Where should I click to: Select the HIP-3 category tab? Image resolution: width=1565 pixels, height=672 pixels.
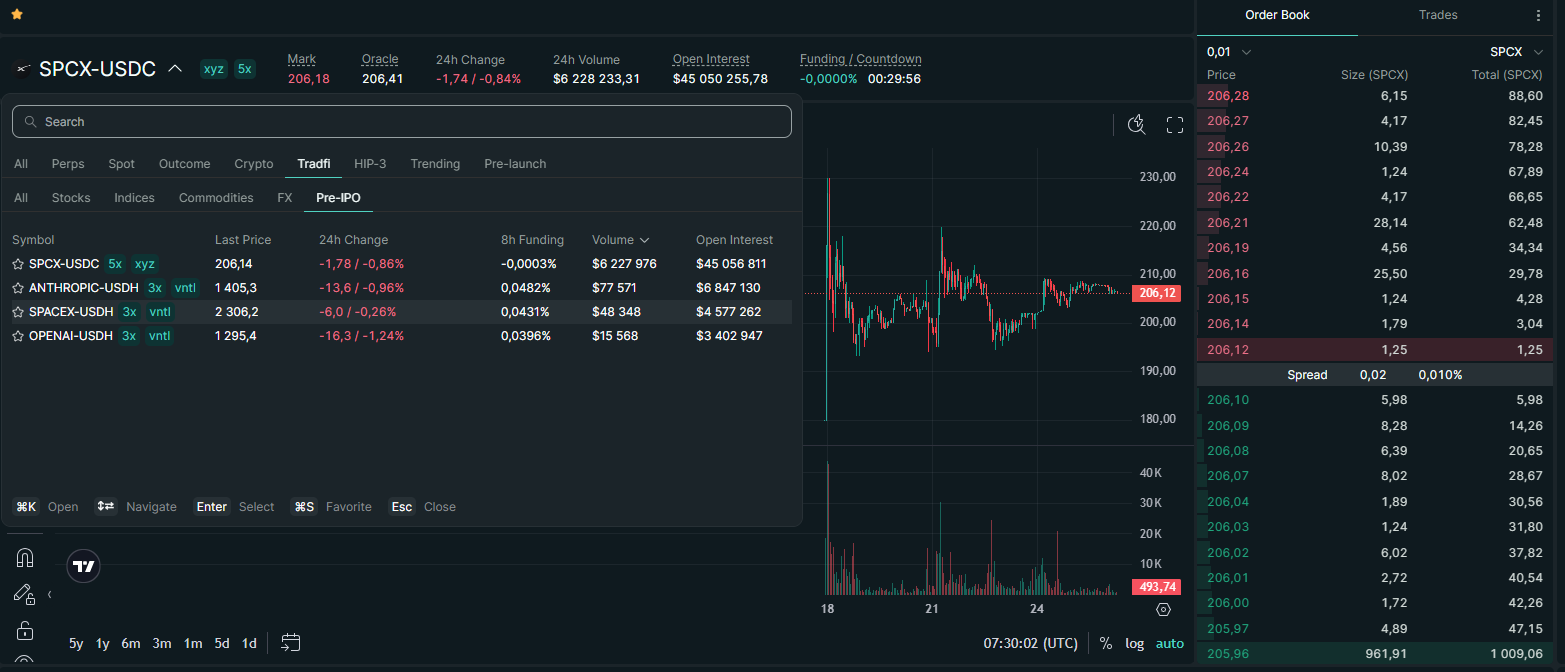pos(370,164)
